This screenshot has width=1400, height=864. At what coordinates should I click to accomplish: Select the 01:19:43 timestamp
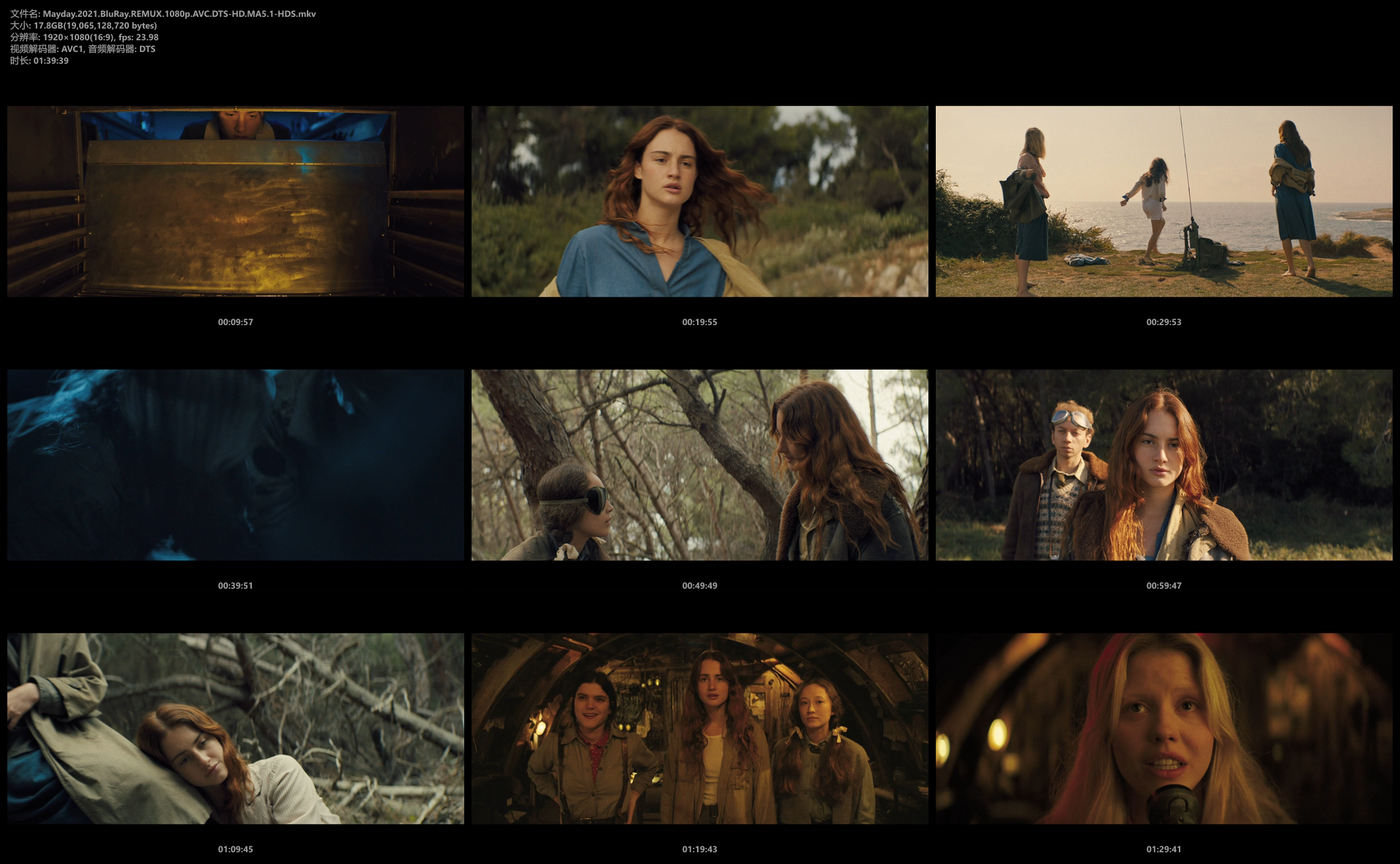pos(699,849)
